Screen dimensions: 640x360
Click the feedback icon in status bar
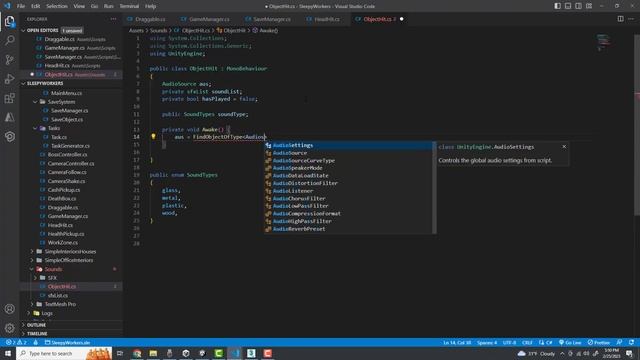[x=620, y=342]
